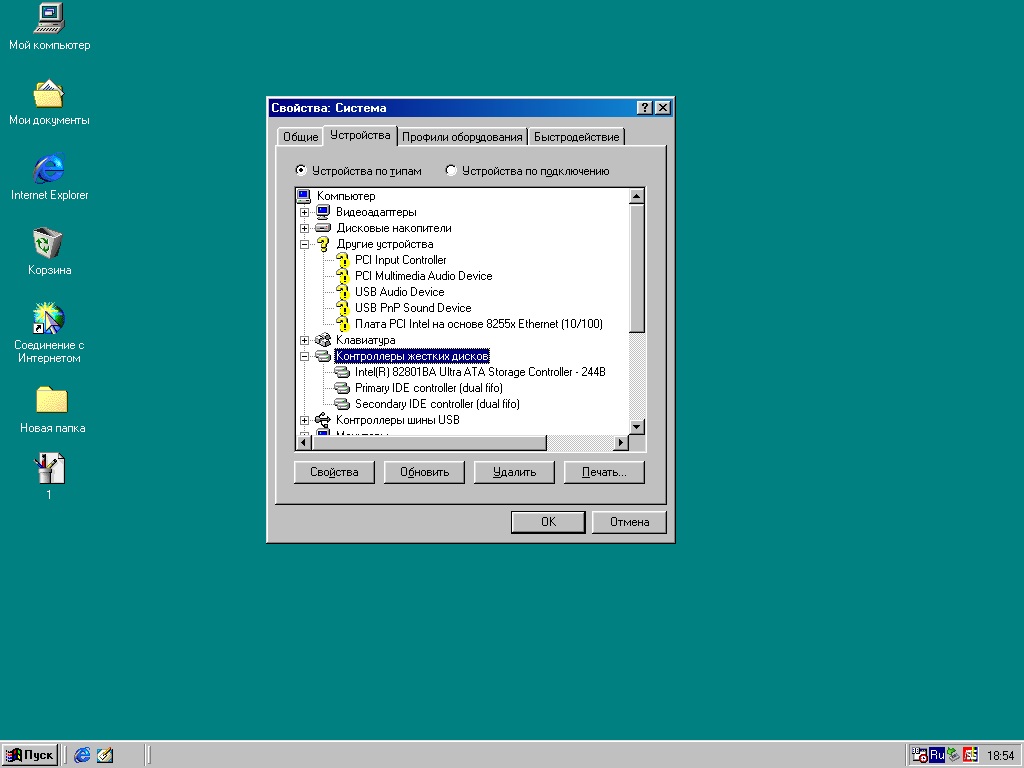Click the Видеоадаптеры monitor icon
Image resolution: width=1024 pixels, height=768 pixels.
point(323,212)
